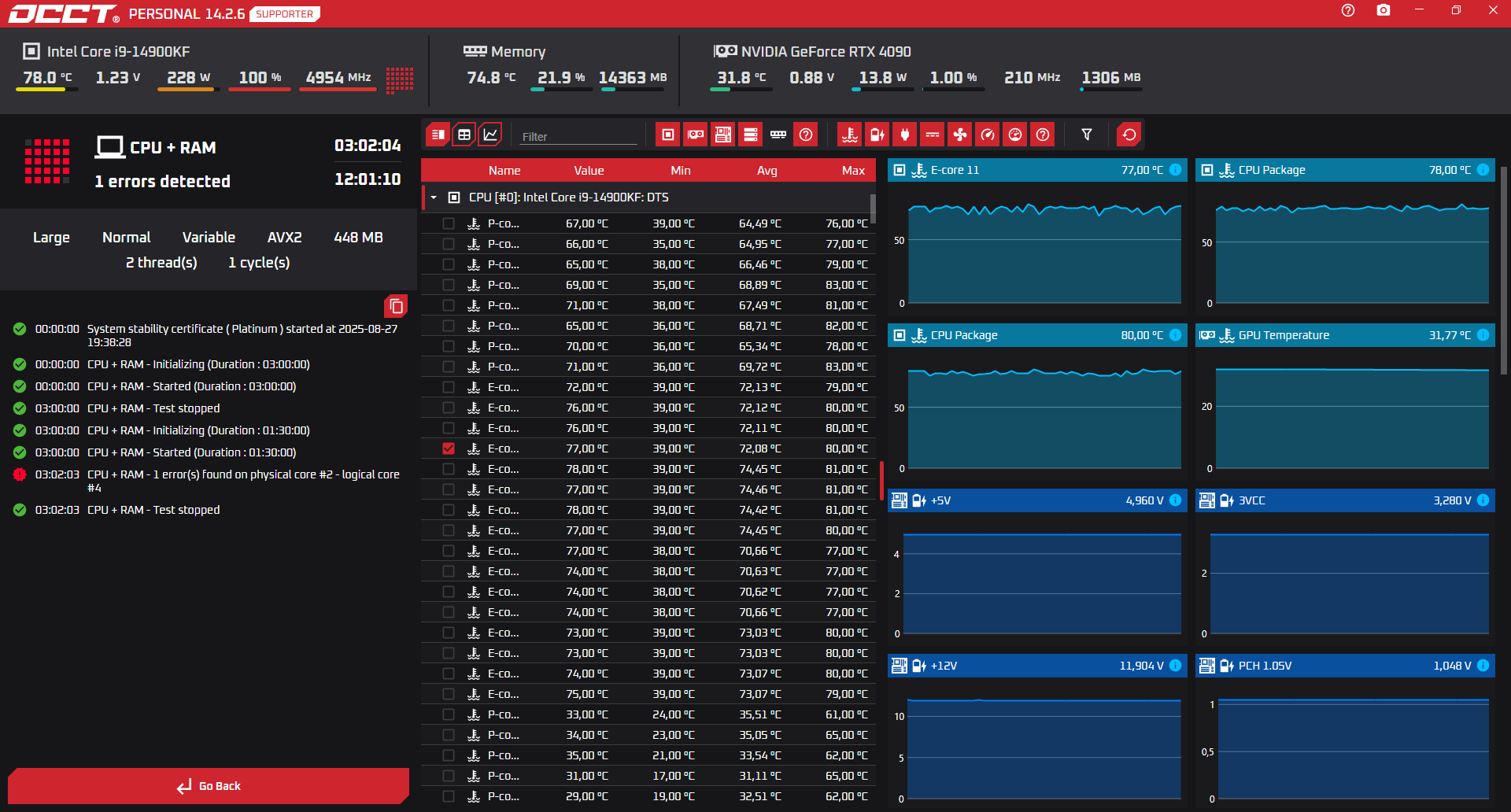Open info for the +5V graph
1511x812 pixels.
pyautogui.click(x=1175, y=500)
